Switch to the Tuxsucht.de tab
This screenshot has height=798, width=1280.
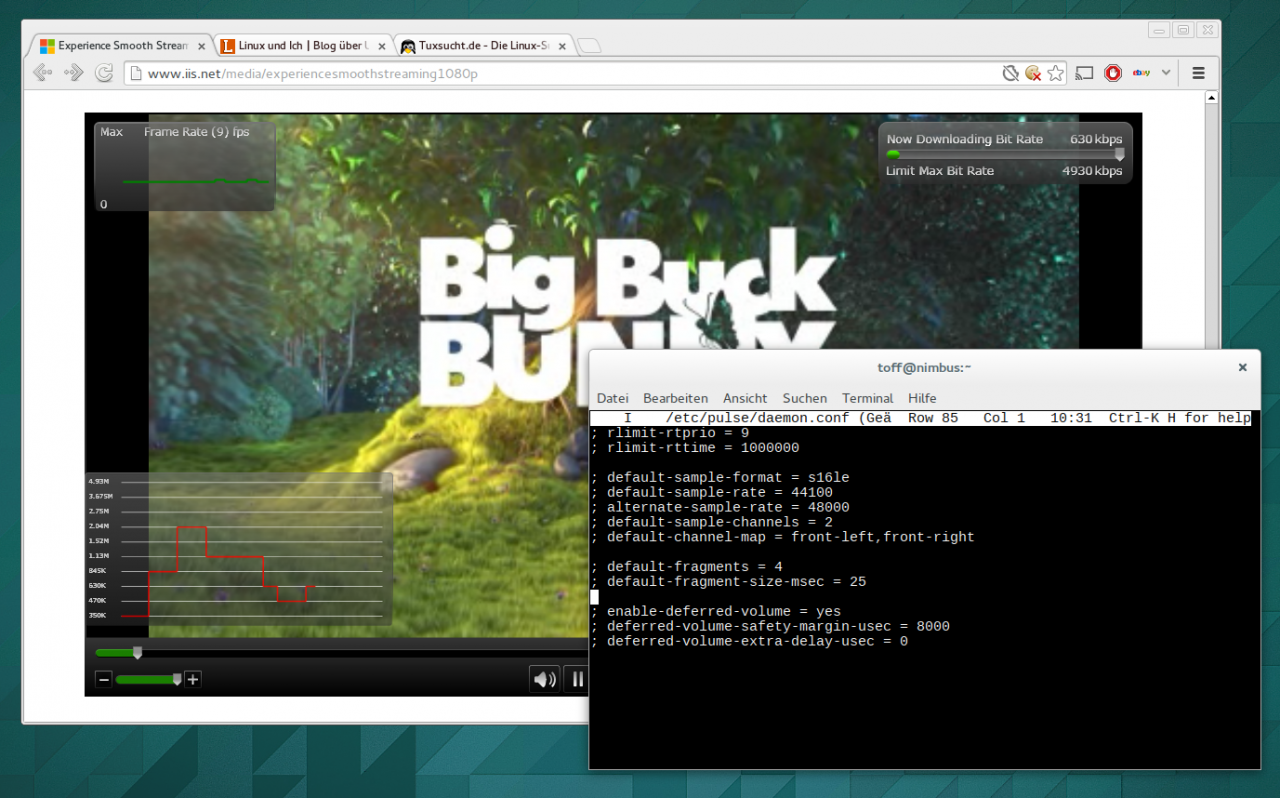tap(483, 46)
